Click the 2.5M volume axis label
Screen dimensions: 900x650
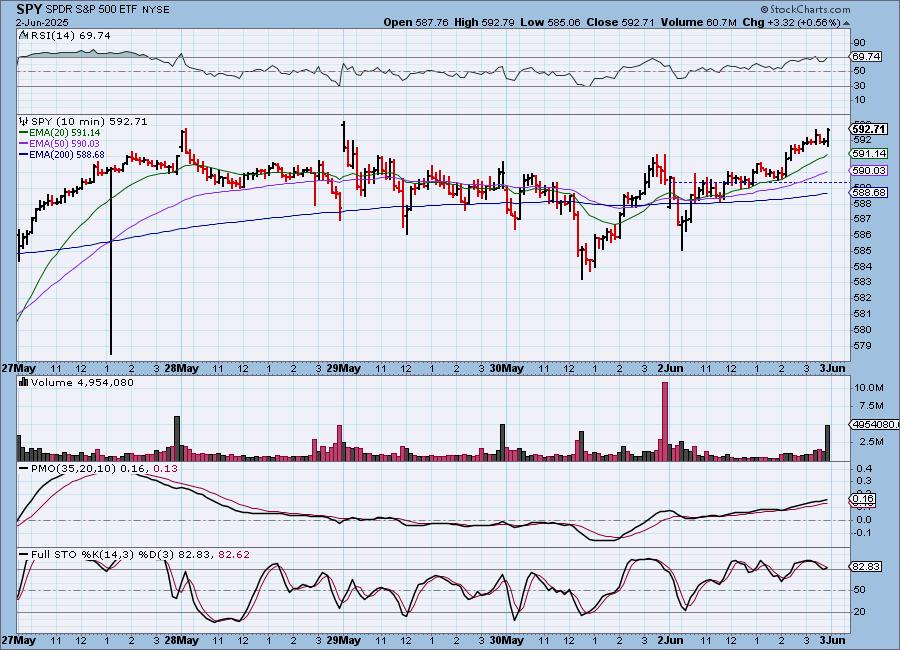[x=871, y=442]
